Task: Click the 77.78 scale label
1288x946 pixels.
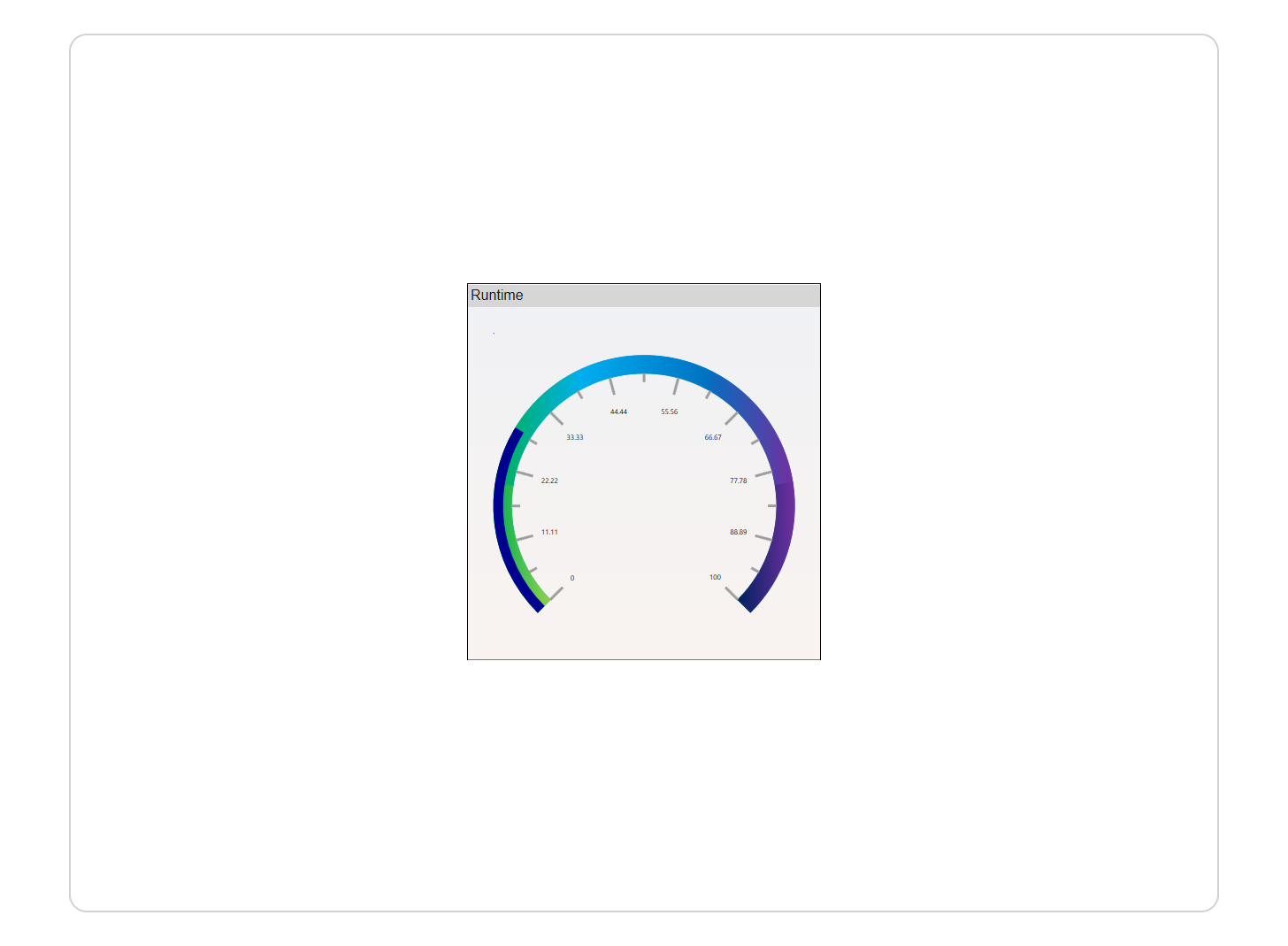Action: pos(739,481)
